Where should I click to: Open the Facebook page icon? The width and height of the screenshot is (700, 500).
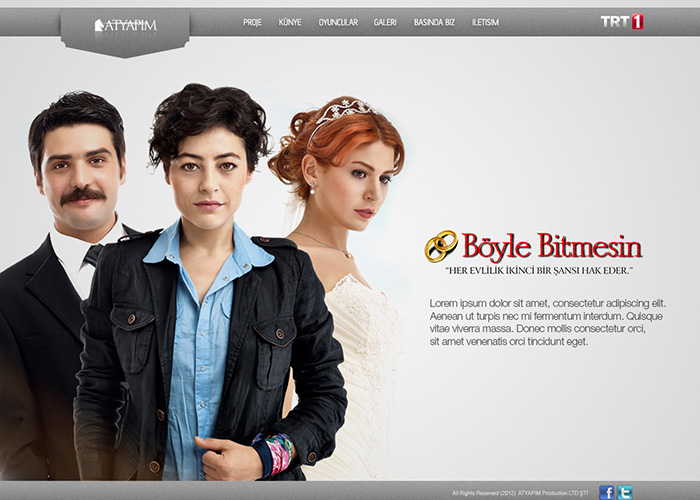tap(606, 492)
